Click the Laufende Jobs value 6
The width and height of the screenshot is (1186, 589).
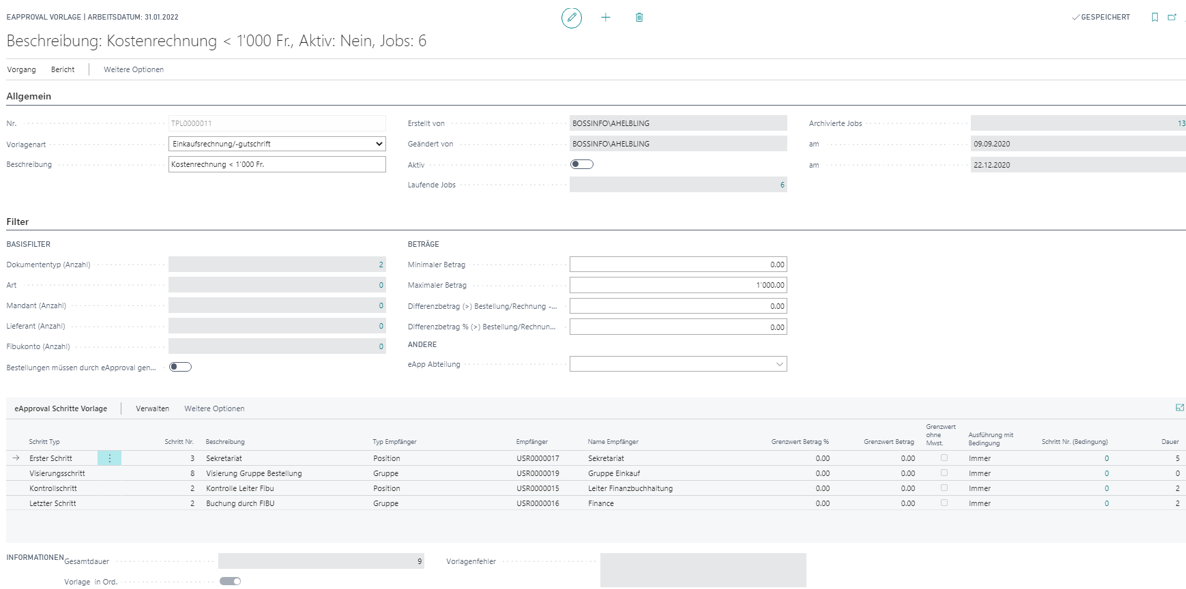click(782, 185)
